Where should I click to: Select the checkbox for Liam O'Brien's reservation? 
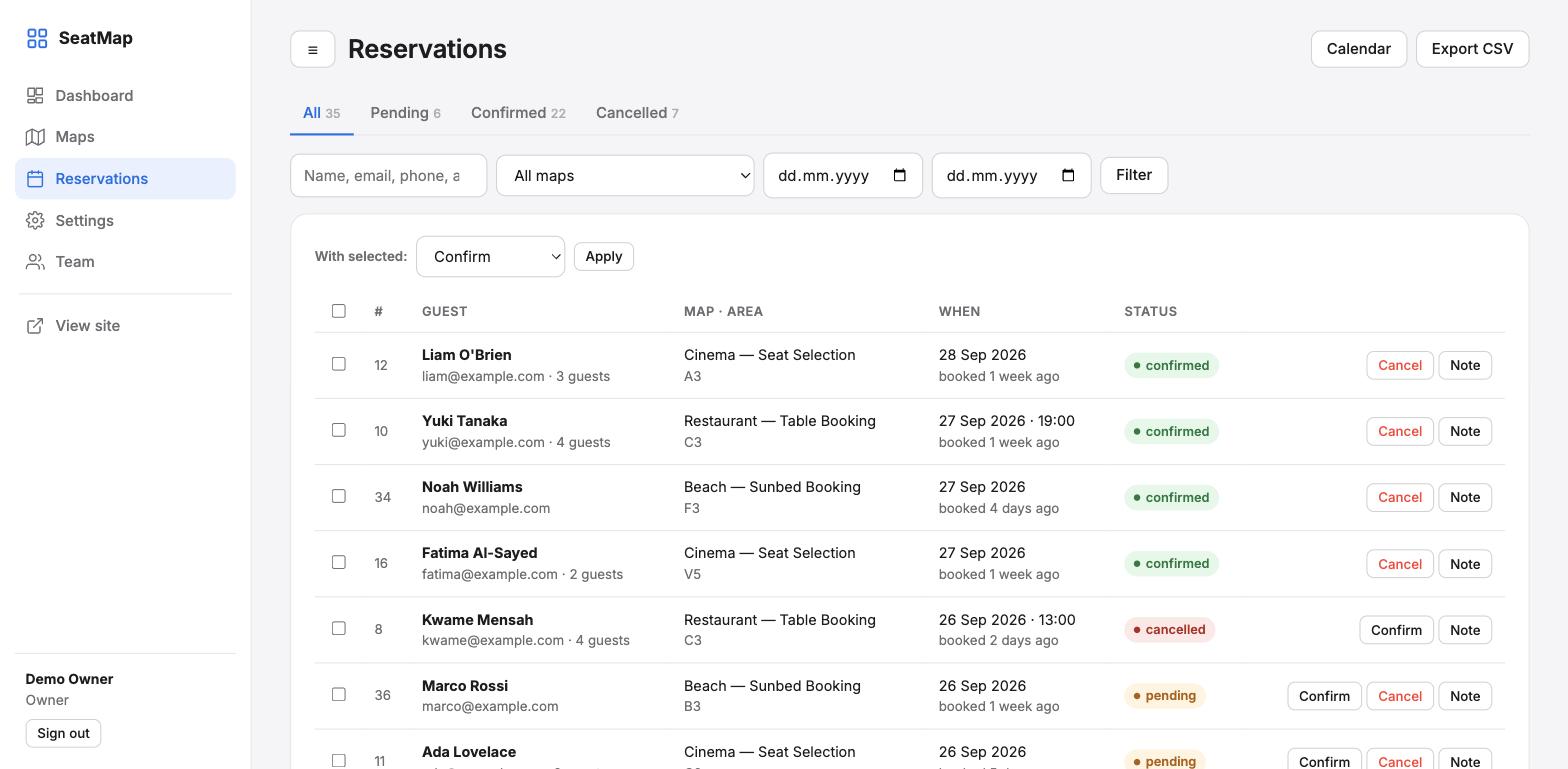click(339, 364)
